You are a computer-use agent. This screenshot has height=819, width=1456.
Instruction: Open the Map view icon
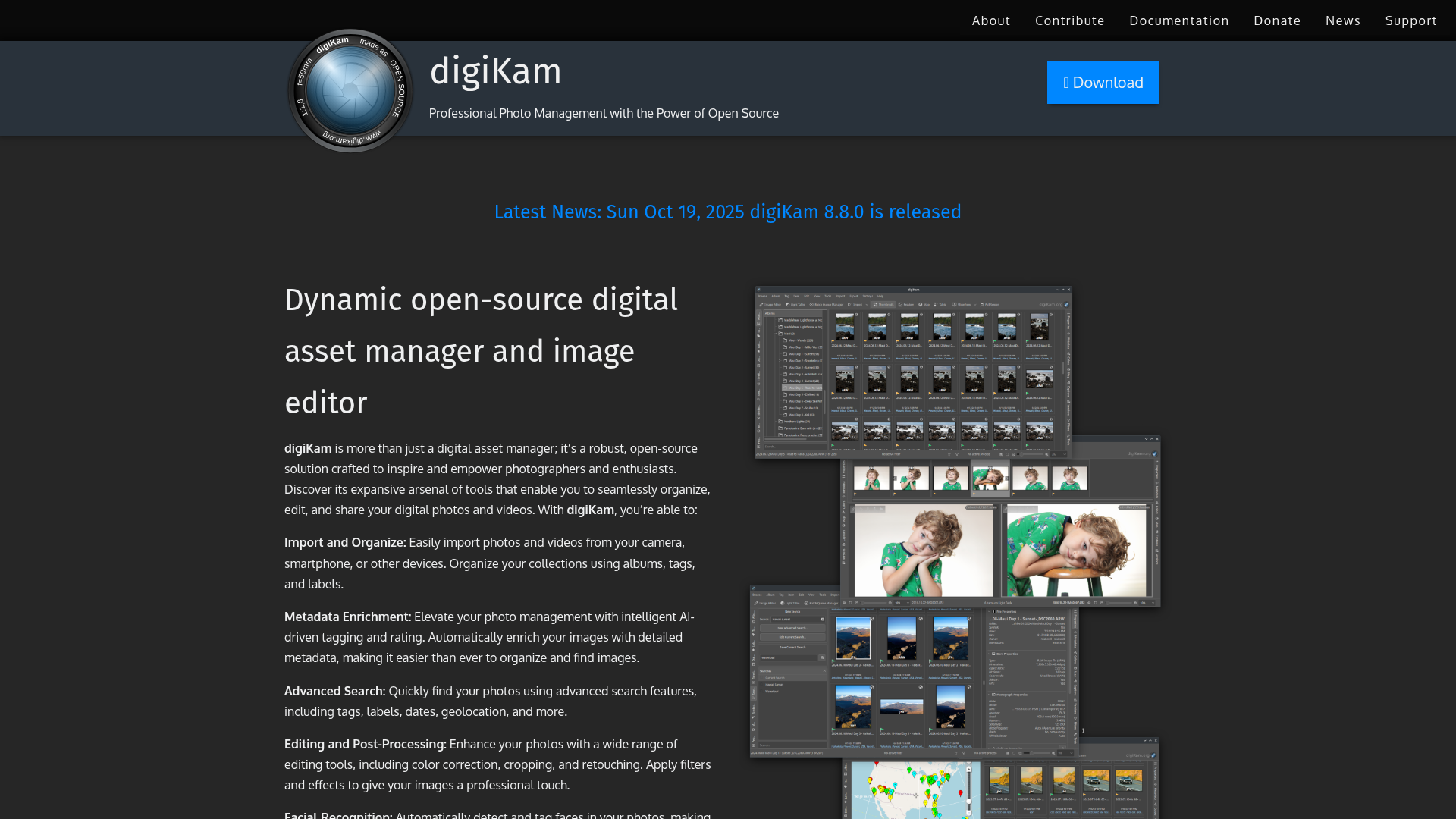click(925, 305)
